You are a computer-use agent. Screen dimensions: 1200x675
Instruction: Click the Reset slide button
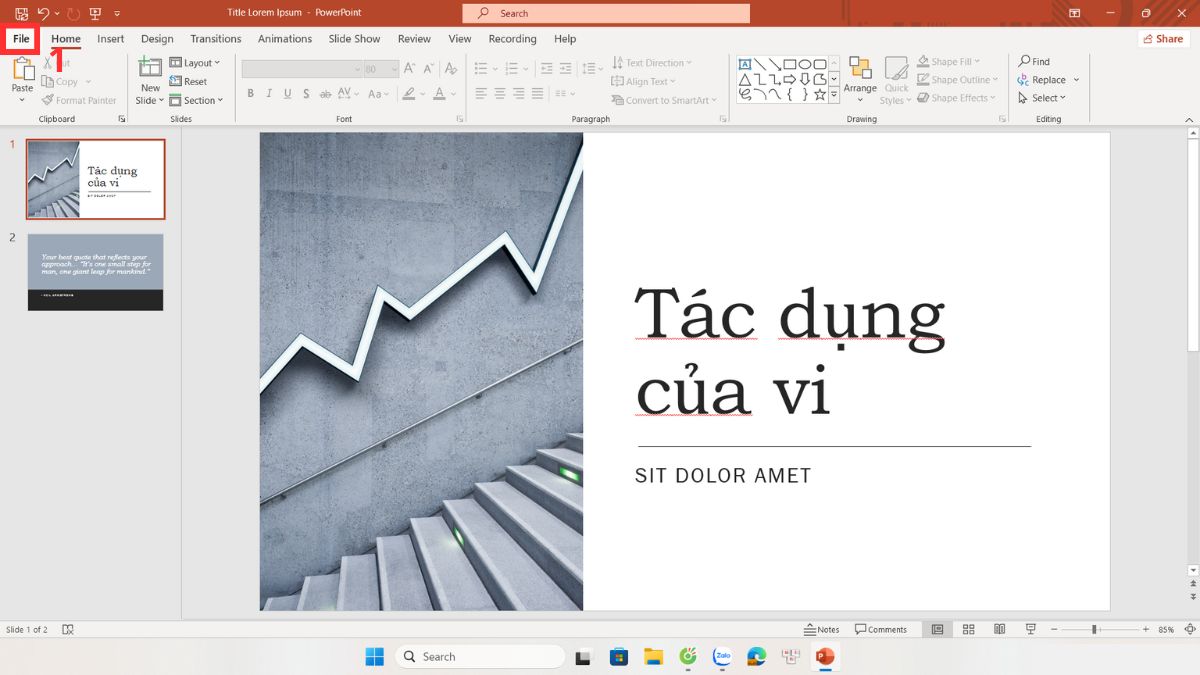tap(188, 81)
